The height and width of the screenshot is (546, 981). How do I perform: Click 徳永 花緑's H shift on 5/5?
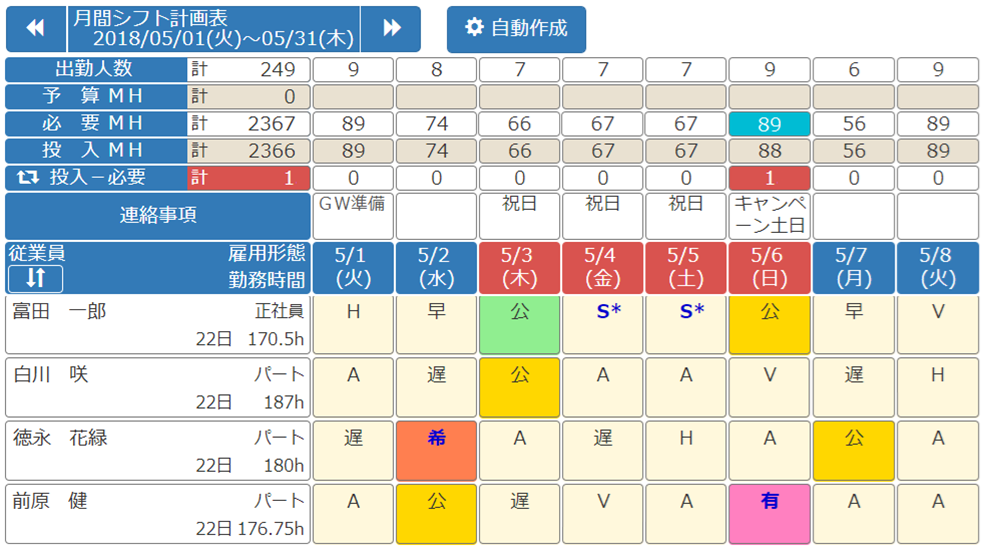(x=686, y=451)
